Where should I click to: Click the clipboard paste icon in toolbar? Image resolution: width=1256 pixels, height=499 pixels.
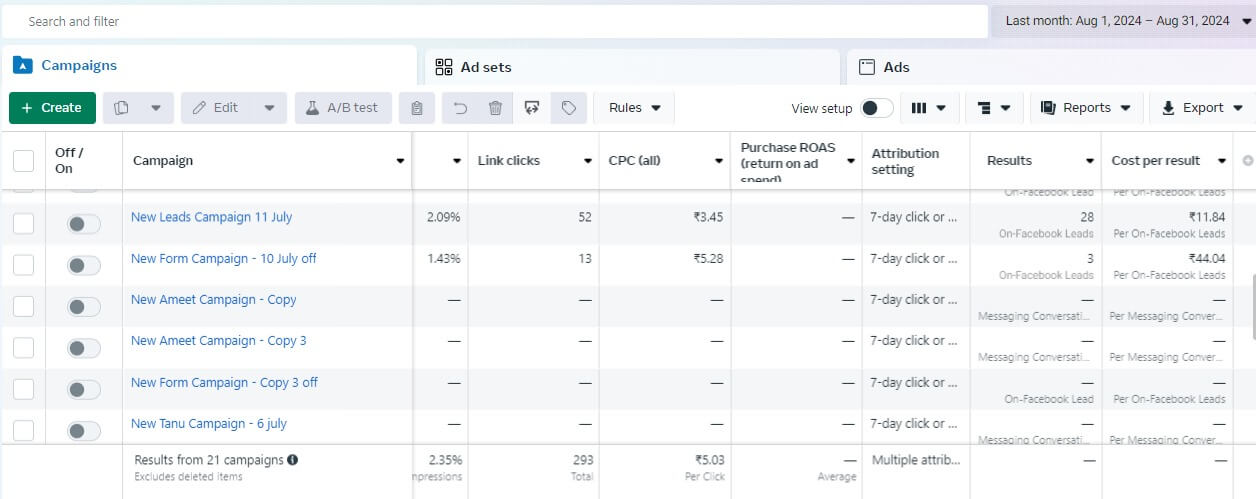coord(416,108)
